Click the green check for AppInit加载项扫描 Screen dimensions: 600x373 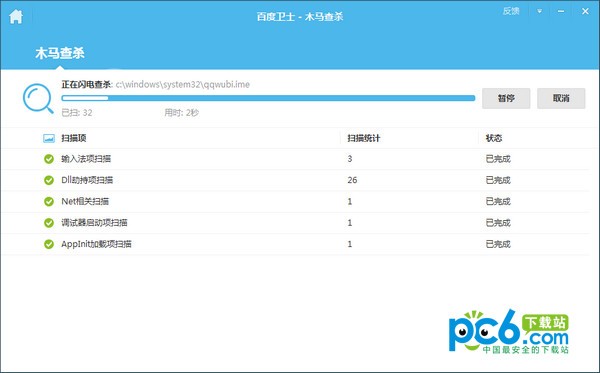(x=49, y=244)
